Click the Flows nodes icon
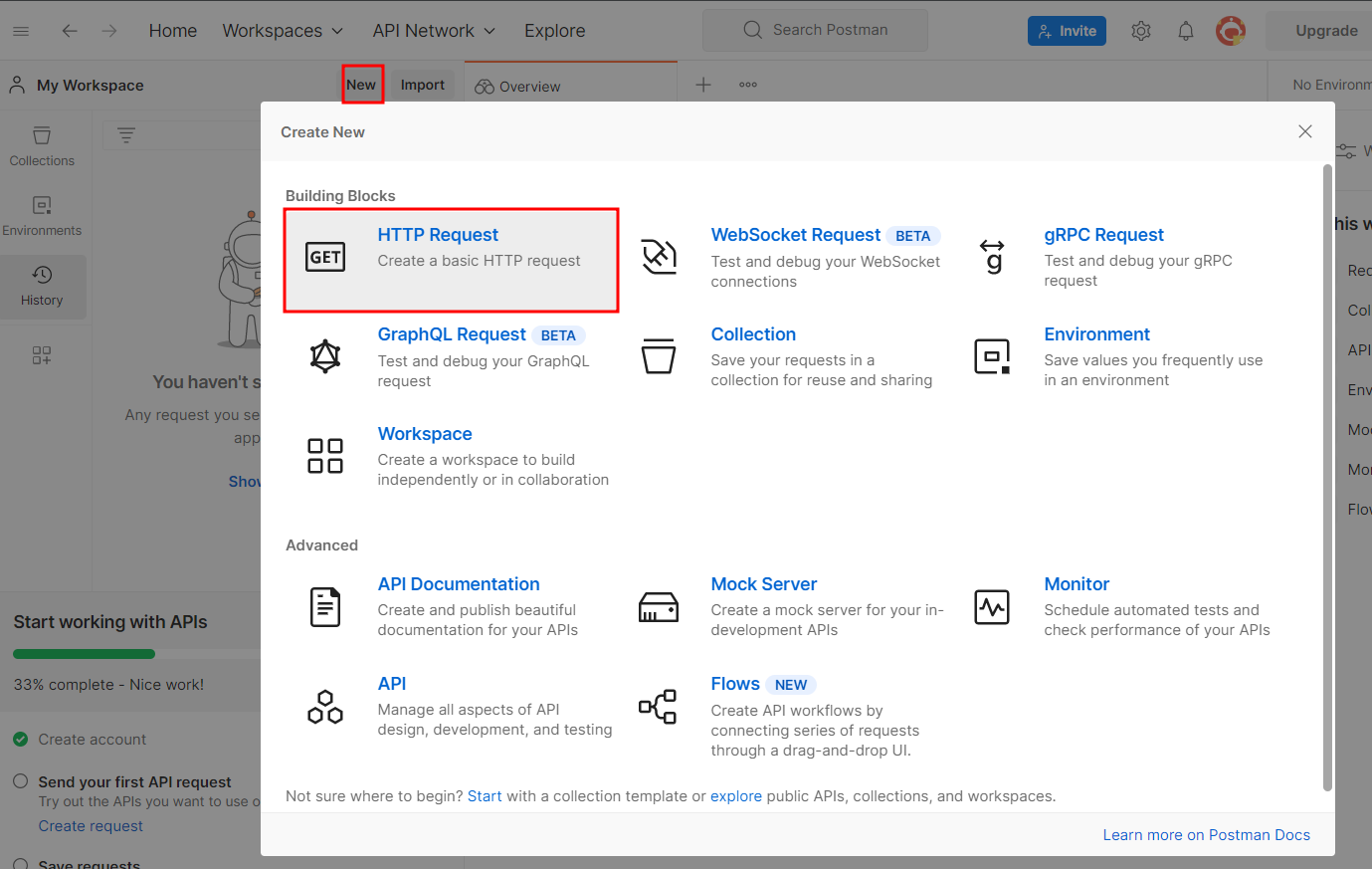This screenshot has height=869, width=1372. 658,707
